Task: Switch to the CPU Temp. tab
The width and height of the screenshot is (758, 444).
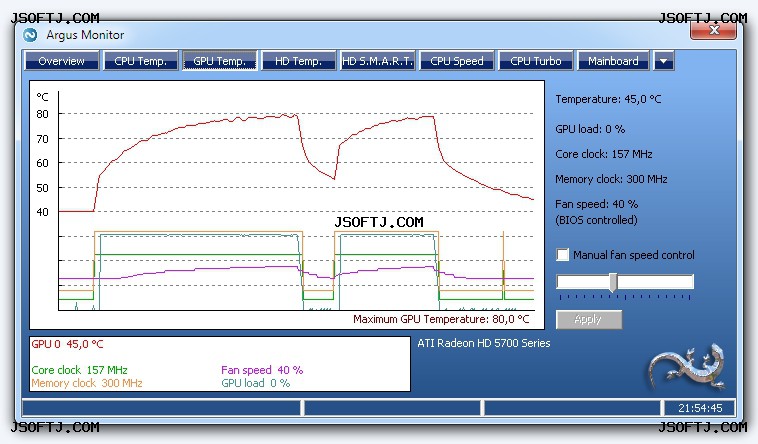Action: [141, 61]
